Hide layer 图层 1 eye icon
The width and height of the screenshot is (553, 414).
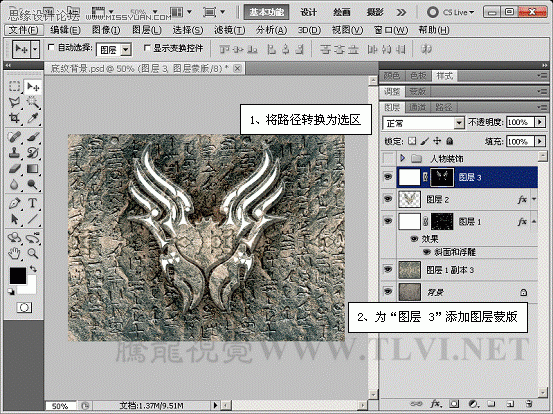[x=388, y=221]
